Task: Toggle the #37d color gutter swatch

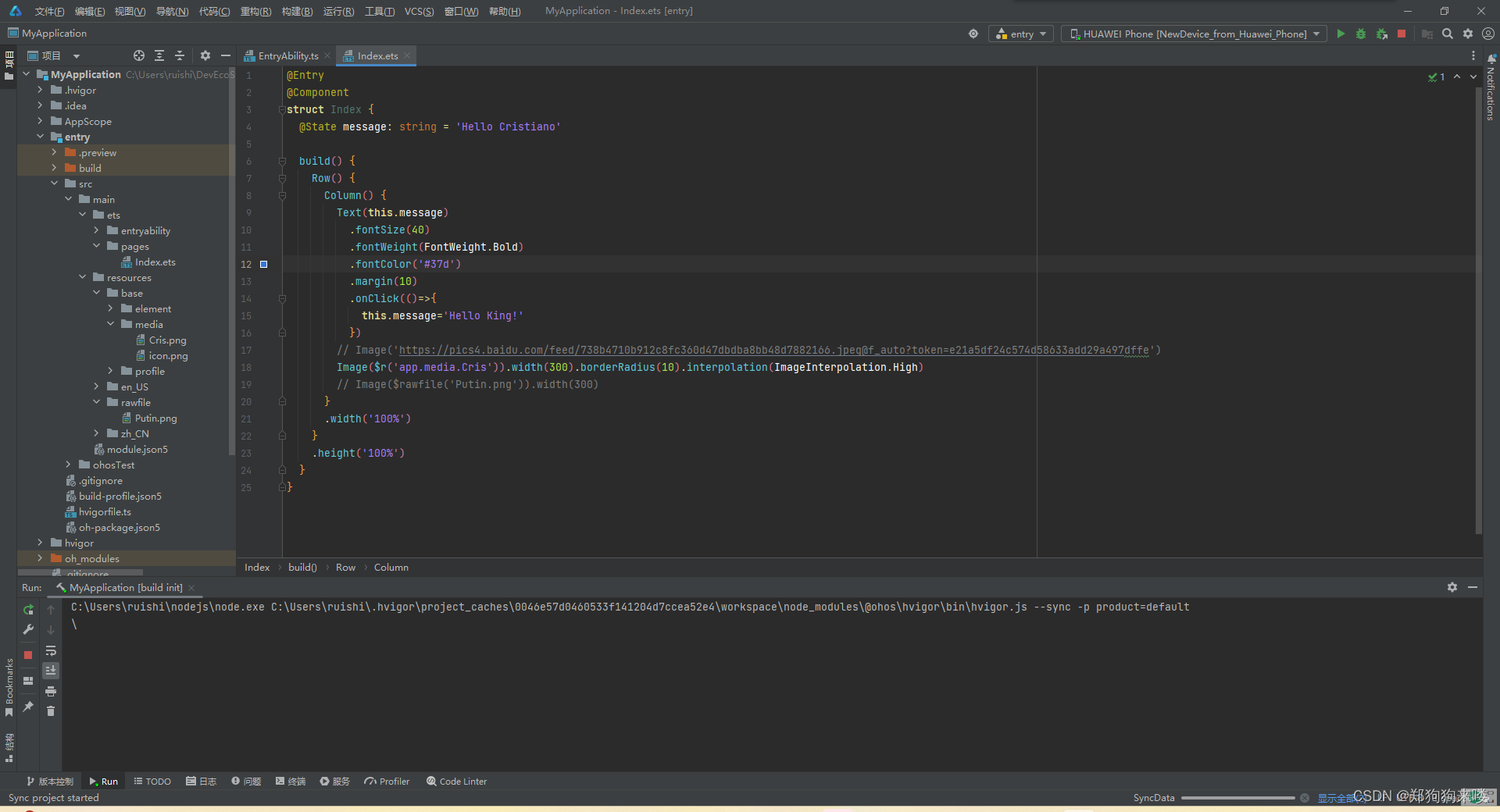Action: point(264,265)
